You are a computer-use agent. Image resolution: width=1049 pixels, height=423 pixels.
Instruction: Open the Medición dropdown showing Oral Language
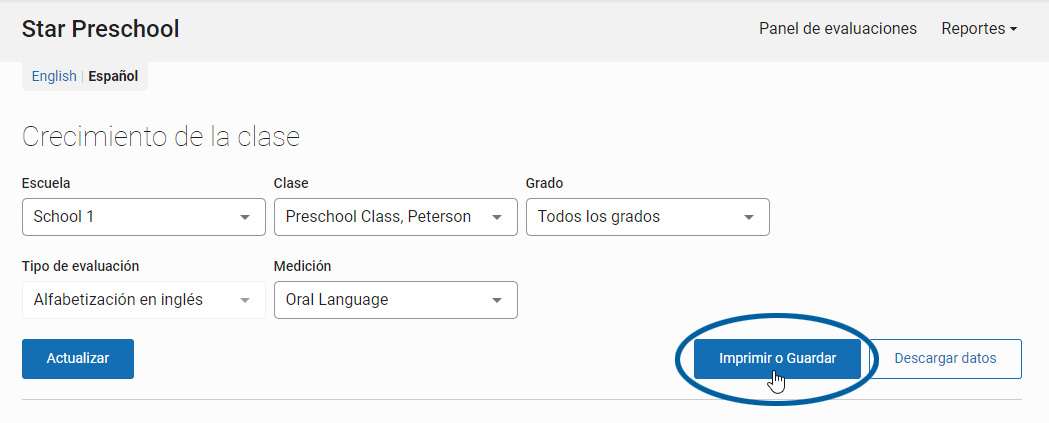(x=396, y=300)
